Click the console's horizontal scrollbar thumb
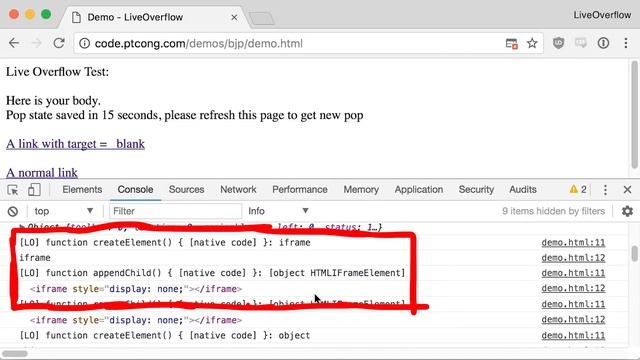 tap(15, 353)
